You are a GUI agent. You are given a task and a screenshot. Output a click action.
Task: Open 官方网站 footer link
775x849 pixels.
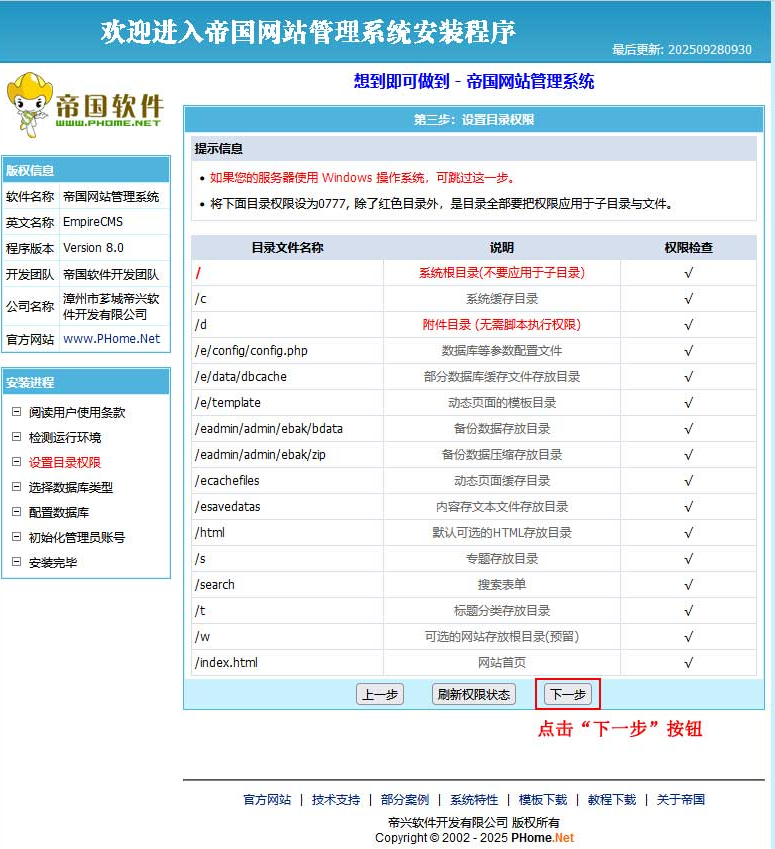[x=267, y=800]
